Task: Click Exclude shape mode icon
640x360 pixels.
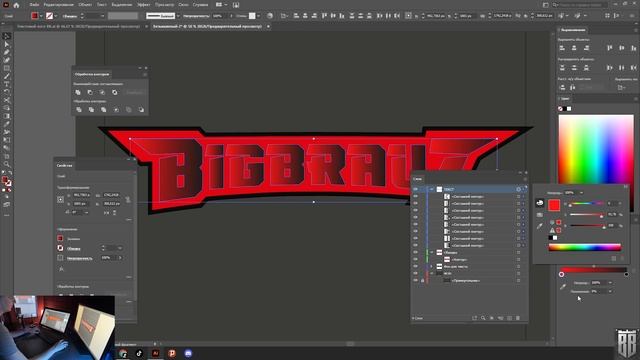Action: pyautogui.click(x=115, y=93)
